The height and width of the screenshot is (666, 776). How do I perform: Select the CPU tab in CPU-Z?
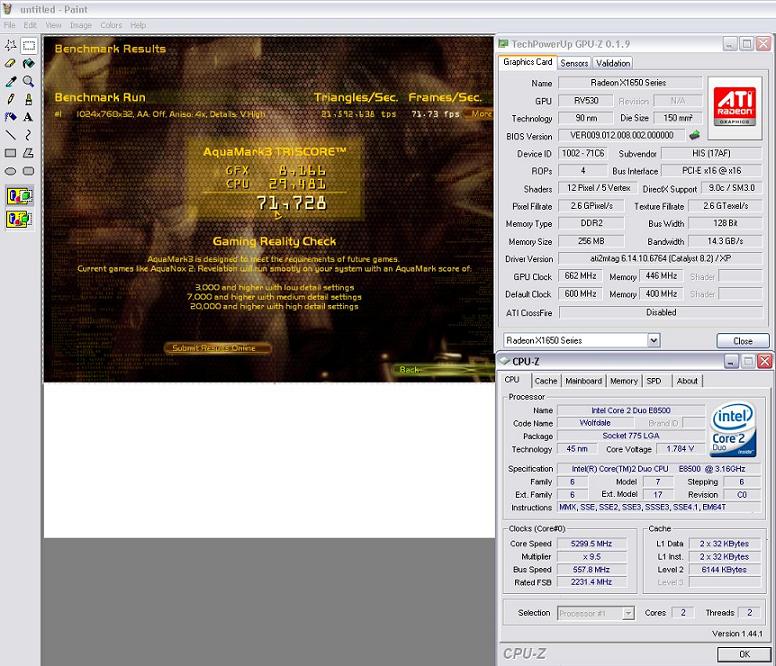(x=512, y=380)
